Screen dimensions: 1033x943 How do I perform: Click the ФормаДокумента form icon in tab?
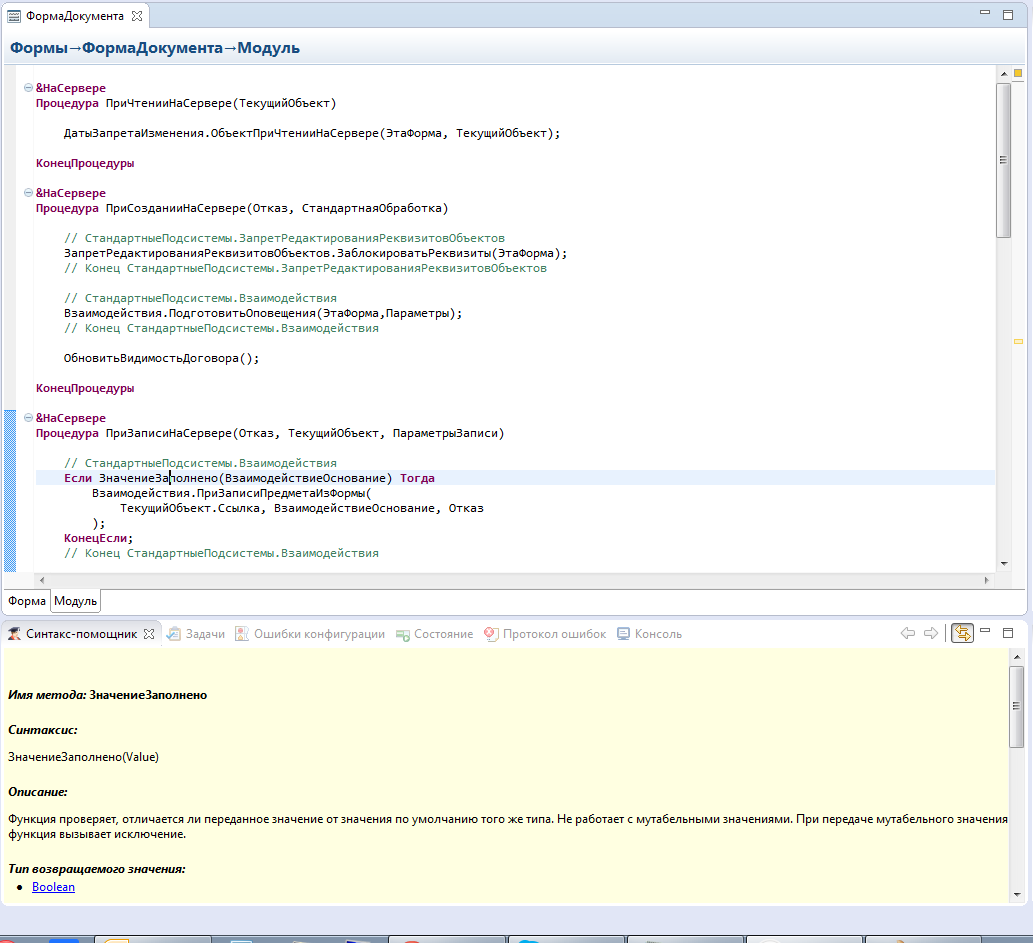(13, 16)
